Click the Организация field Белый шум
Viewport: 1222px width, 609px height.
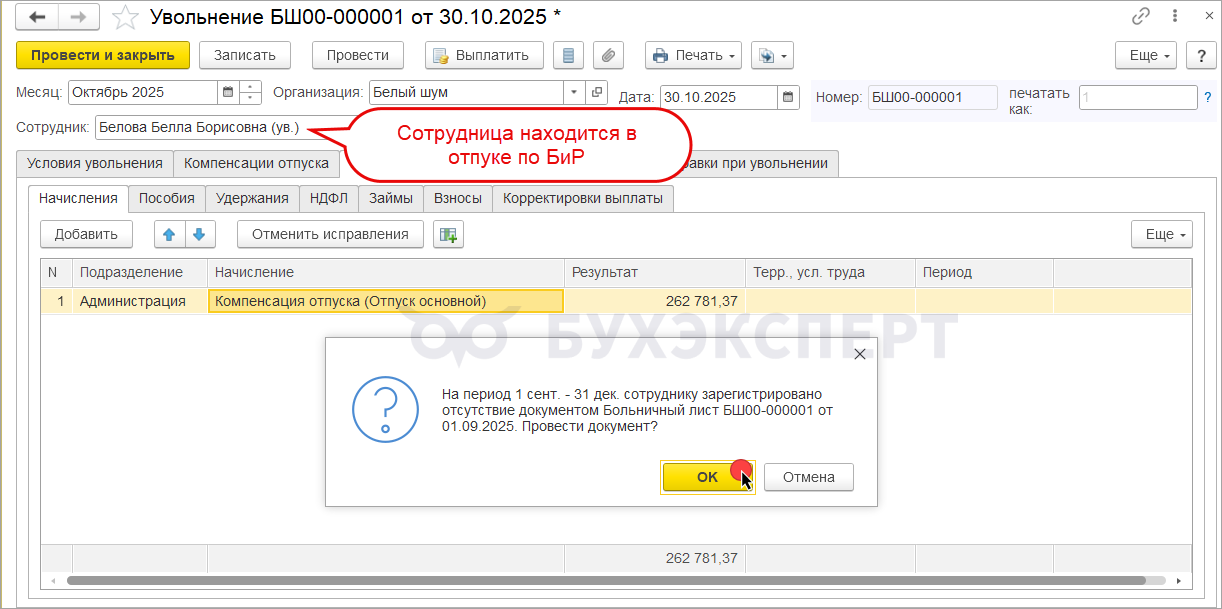[466, 92]
